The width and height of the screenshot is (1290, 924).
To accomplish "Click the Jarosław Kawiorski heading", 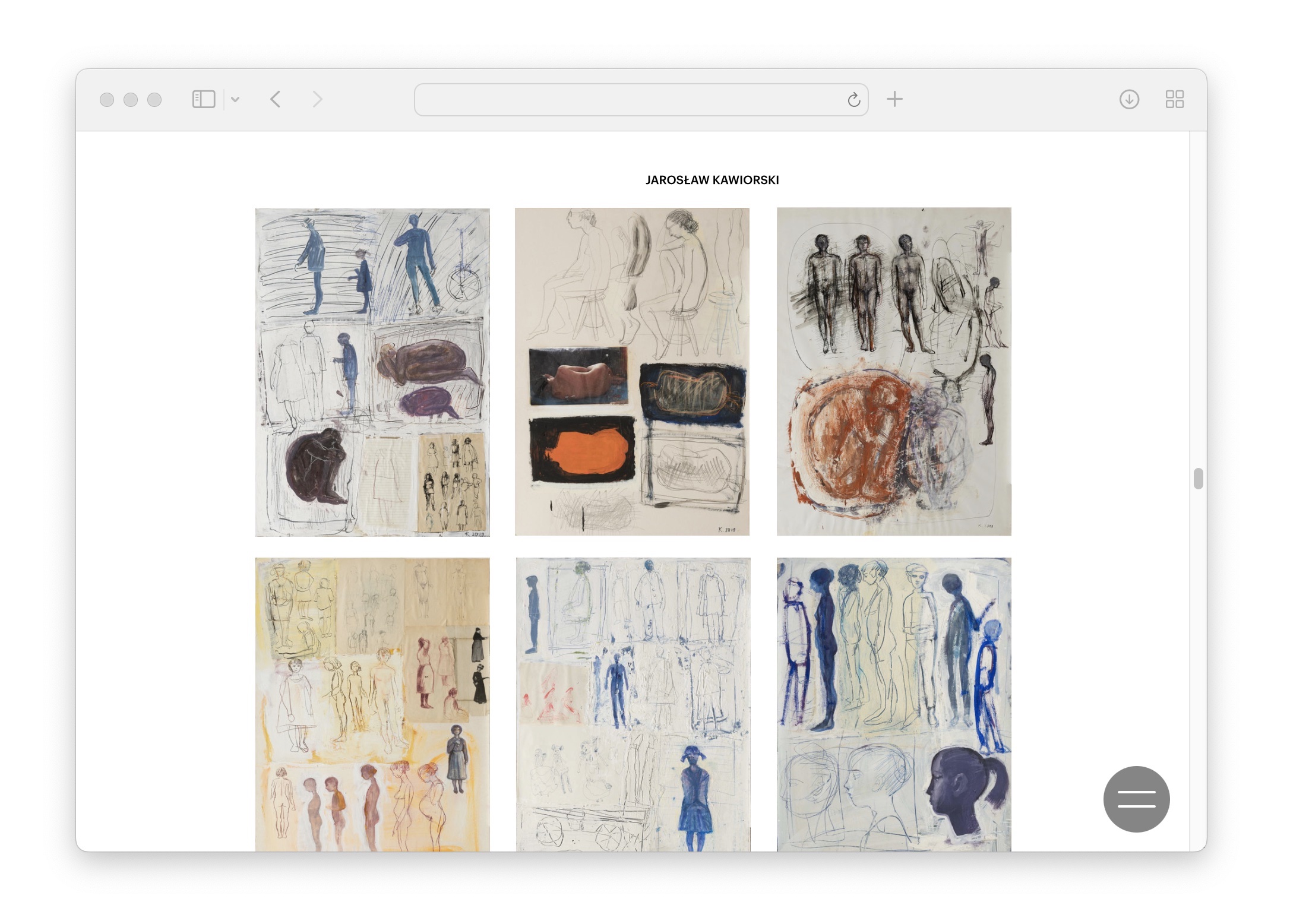I will 712,180.
